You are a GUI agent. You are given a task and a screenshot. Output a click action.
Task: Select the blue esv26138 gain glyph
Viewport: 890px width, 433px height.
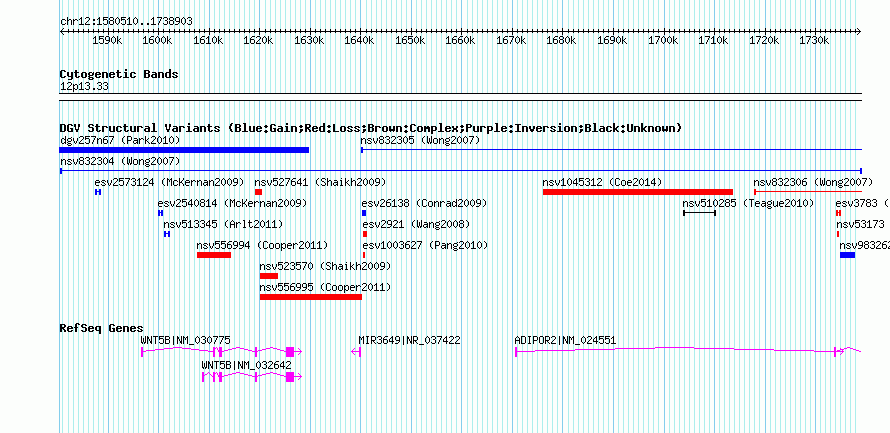pos(364,213)
